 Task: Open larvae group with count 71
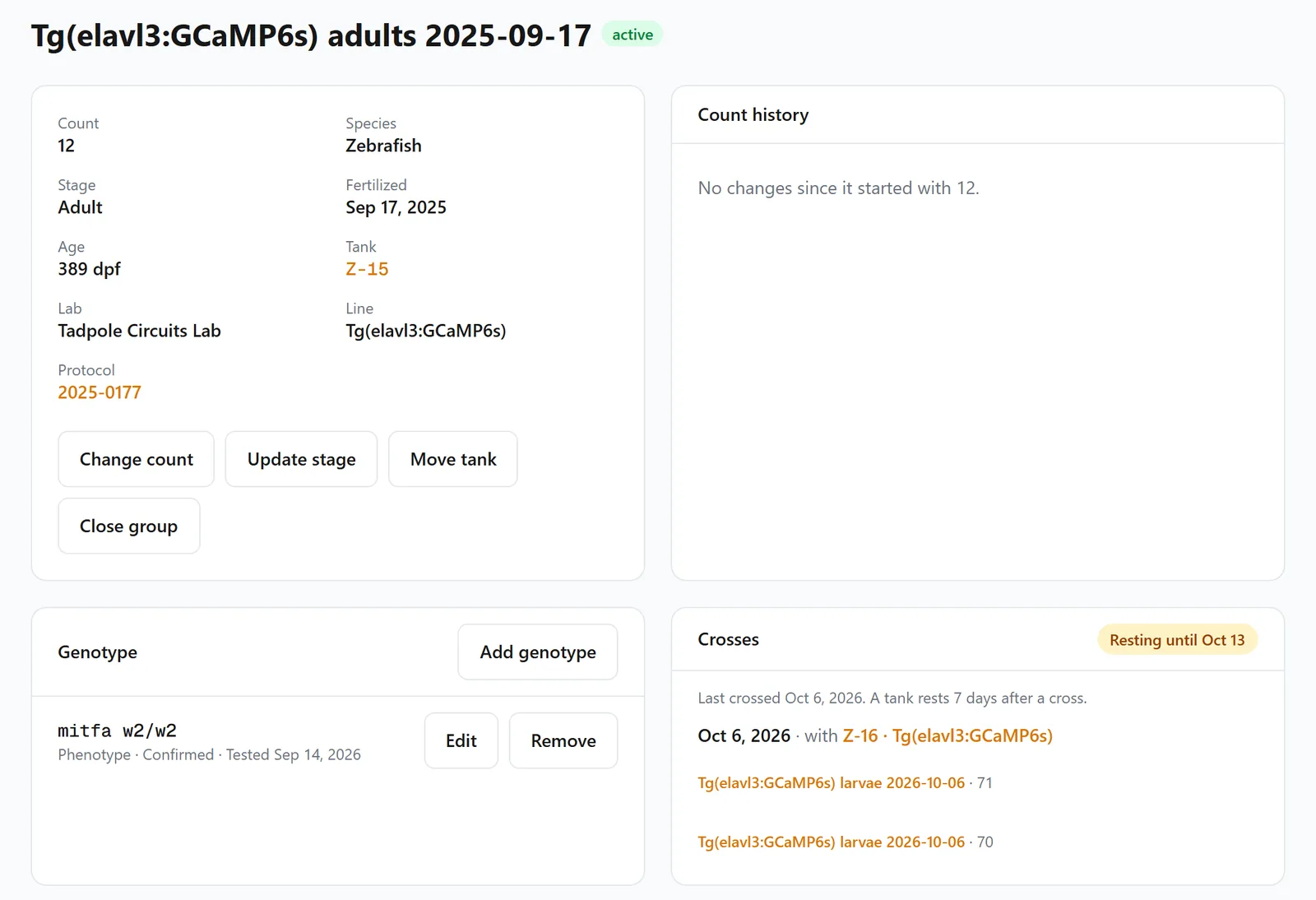click(x=831, y=783)
